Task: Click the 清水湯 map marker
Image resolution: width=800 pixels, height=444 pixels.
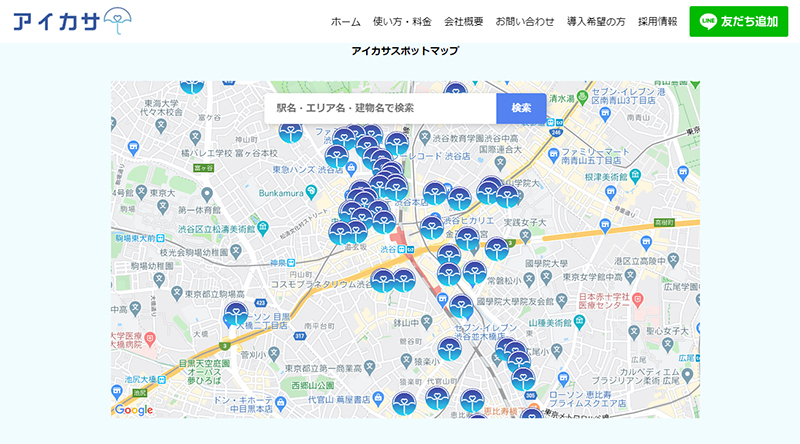Action: pyautogui.click(x=583, y=98)
